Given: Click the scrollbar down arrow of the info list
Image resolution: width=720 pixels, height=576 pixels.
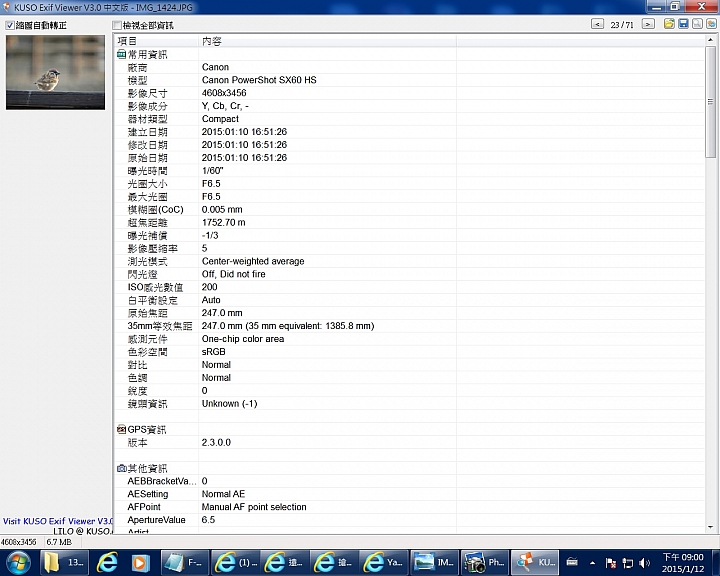Looking at the screenshot, I should 710,527.
